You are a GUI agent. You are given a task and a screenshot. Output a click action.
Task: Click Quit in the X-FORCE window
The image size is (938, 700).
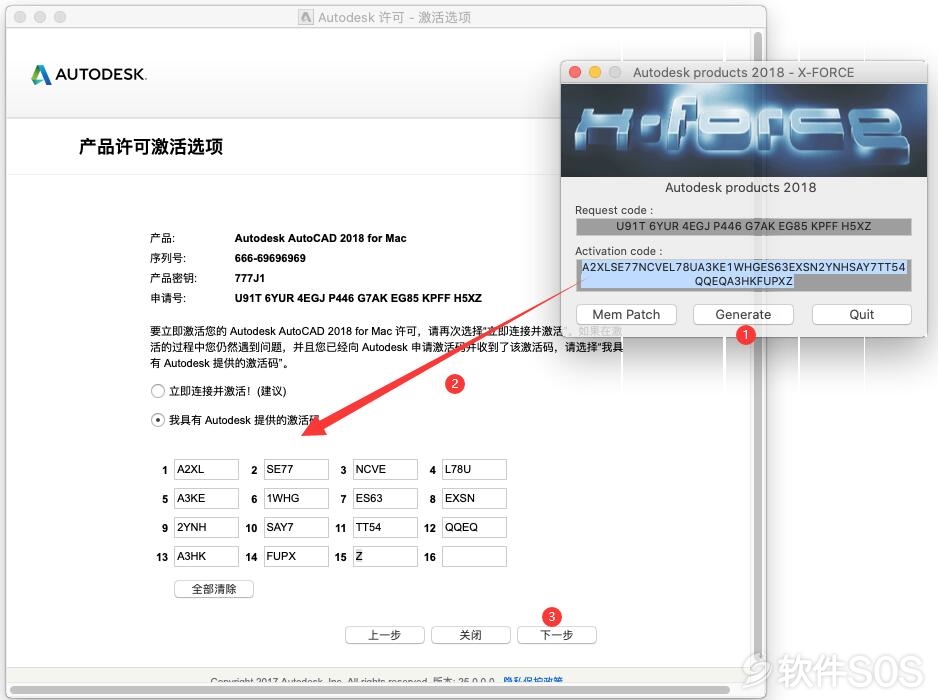pyautogui.click(x=861, y=315)
